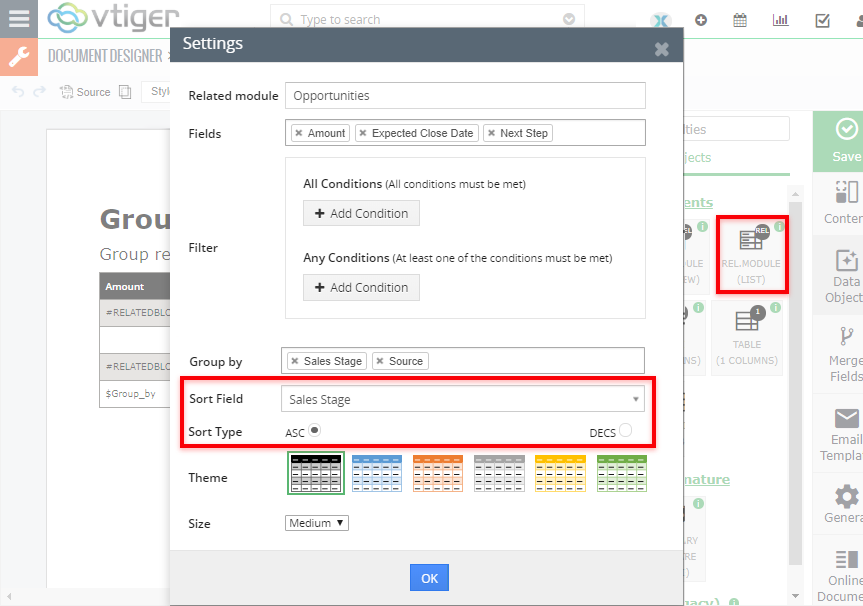
Task: Close the Settings dialog
Action: point(662,50)
